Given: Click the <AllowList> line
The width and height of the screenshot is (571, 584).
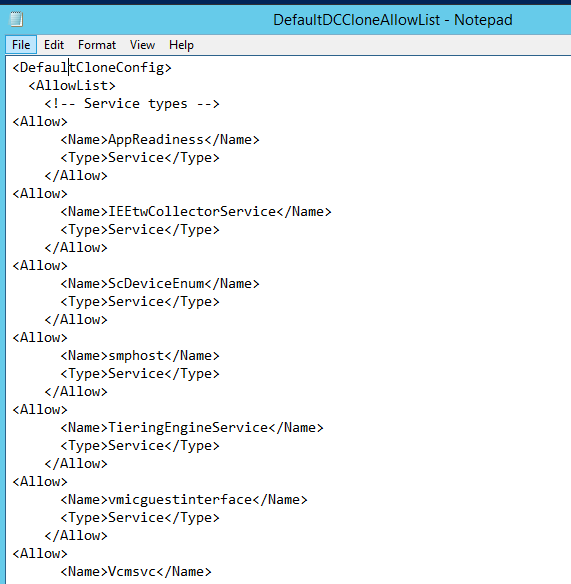Looking at the screenshot, I should point(72,86).
